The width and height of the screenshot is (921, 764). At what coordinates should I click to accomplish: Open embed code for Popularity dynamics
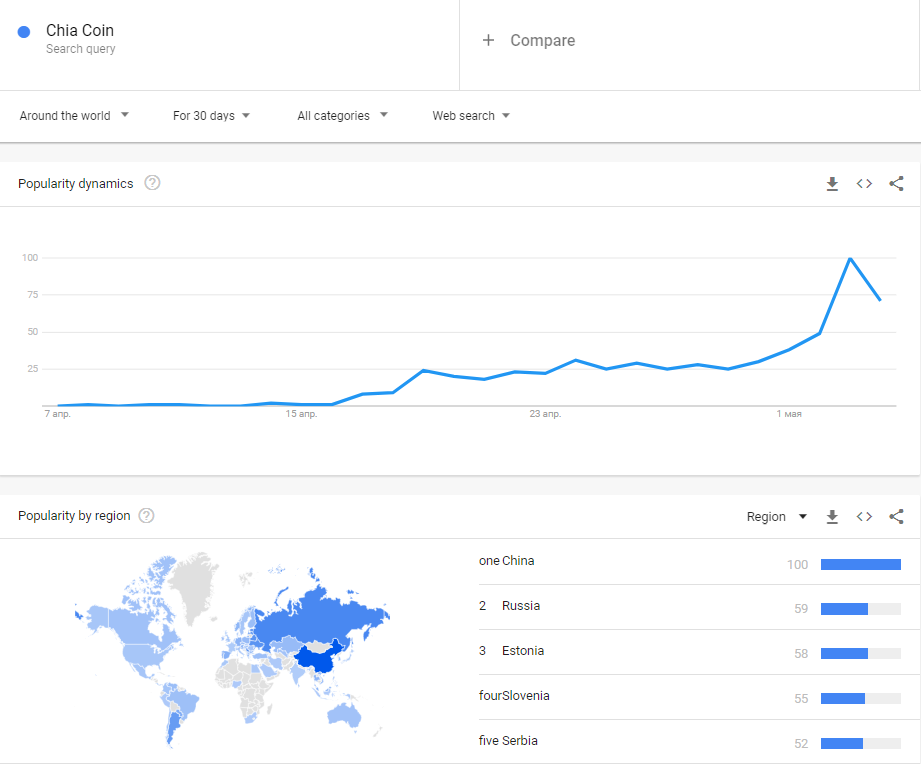click(x=864, y=184)
